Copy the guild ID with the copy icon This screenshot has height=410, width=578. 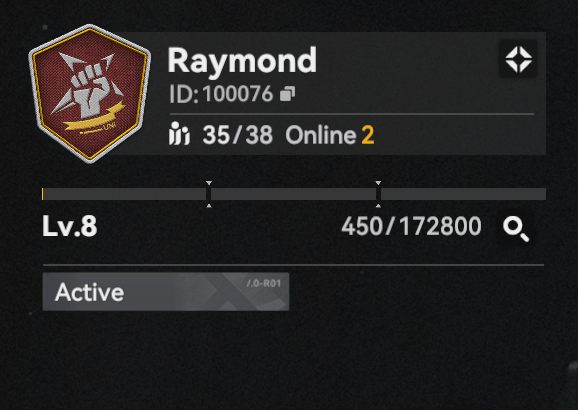point(288,94)
